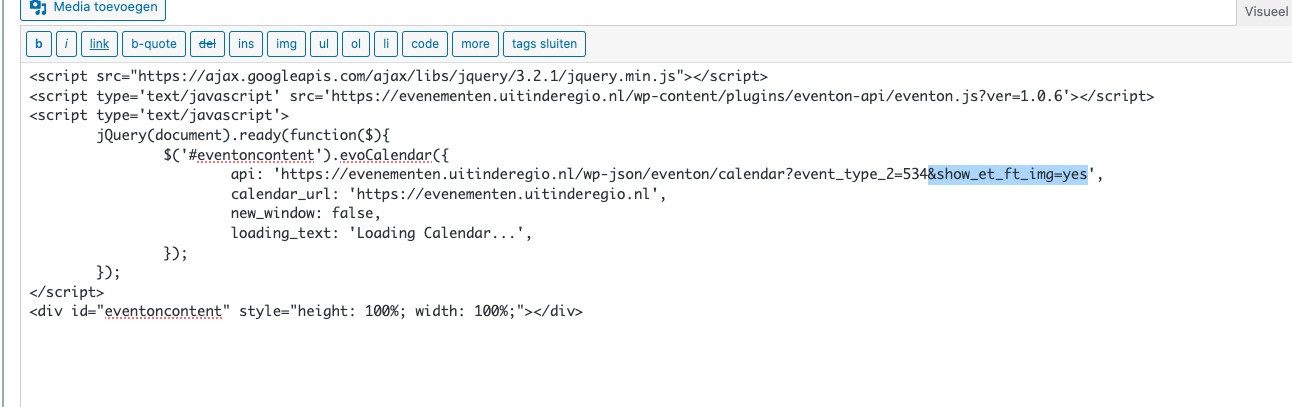Insert an ordered list with the ol button

(355, 44)
